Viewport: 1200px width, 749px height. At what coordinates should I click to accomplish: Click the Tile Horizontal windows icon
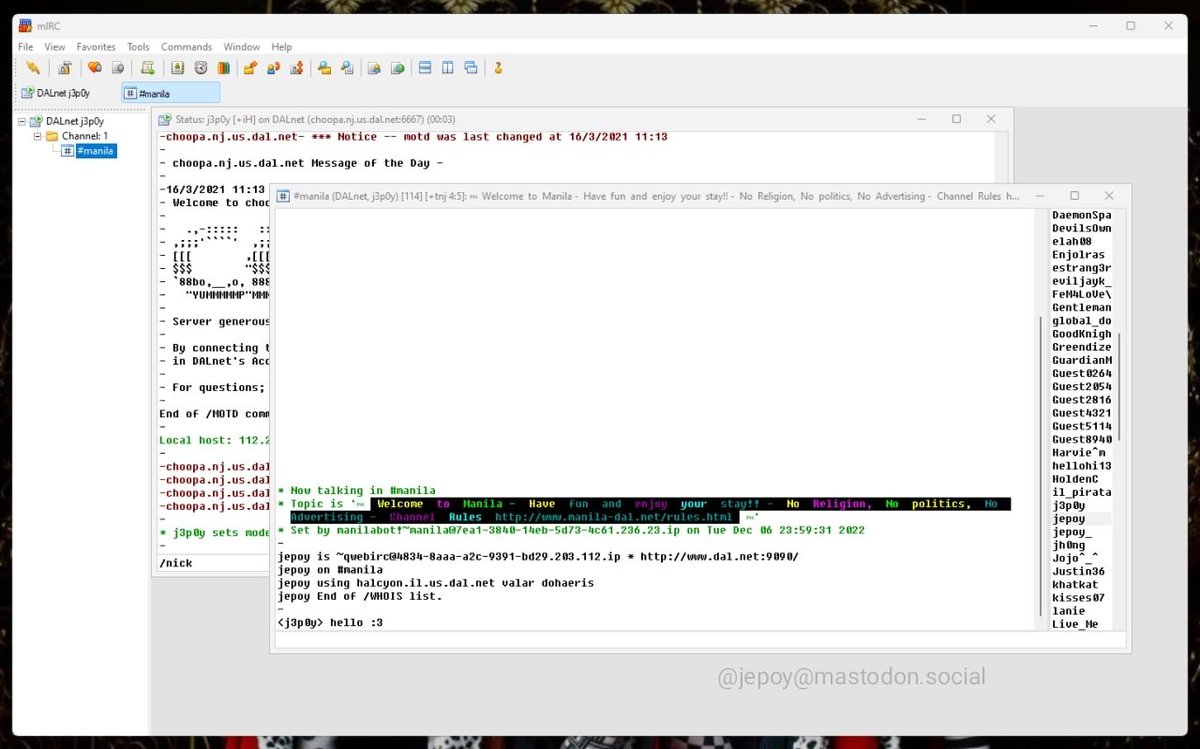tap(425, 68)
